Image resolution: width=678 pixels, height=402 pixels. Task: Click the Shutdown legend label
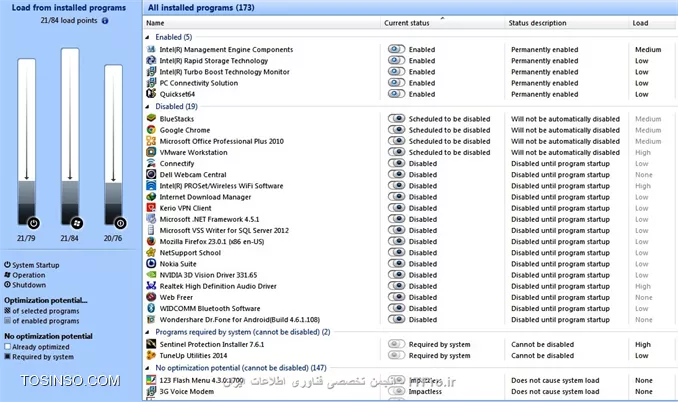29,285
